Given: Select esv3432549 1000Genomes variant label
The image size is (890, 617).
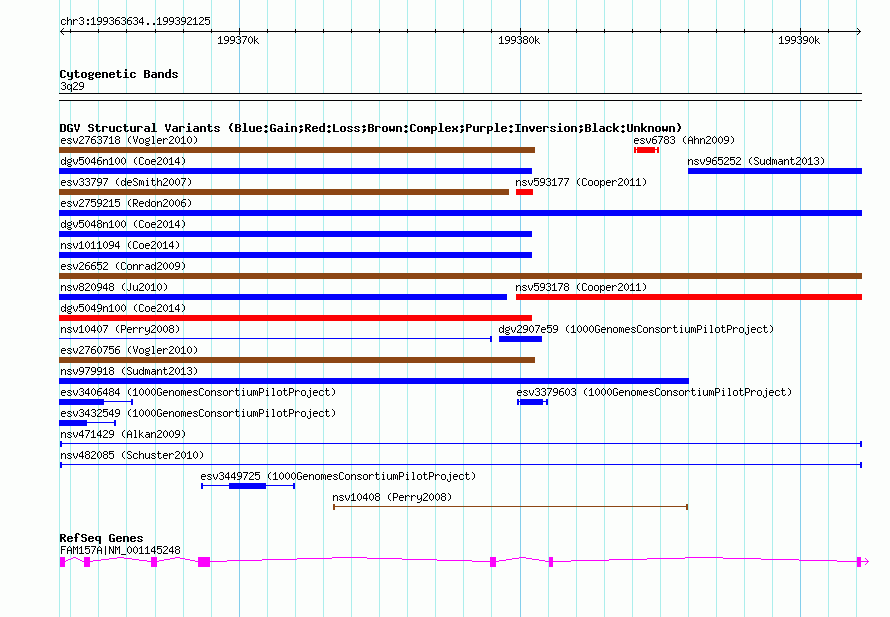Looking at the screenshot, I should 198,413.
